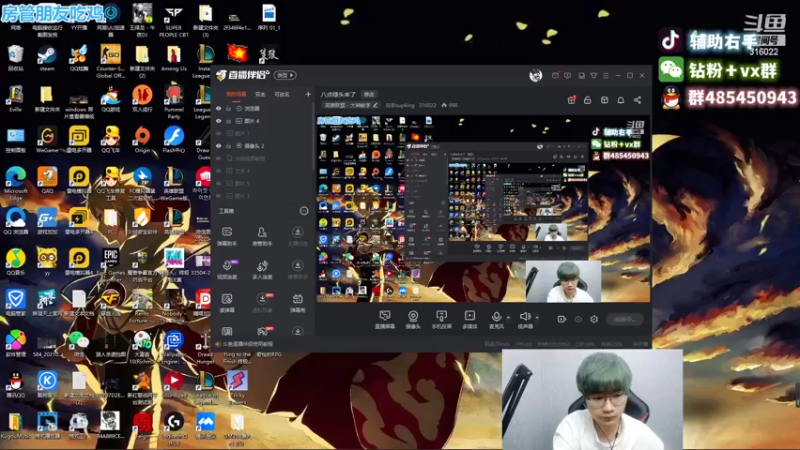Show the hidden 文本 4 source
The image size is (800, 450).
pyautogui.click(x=219, y=171)
